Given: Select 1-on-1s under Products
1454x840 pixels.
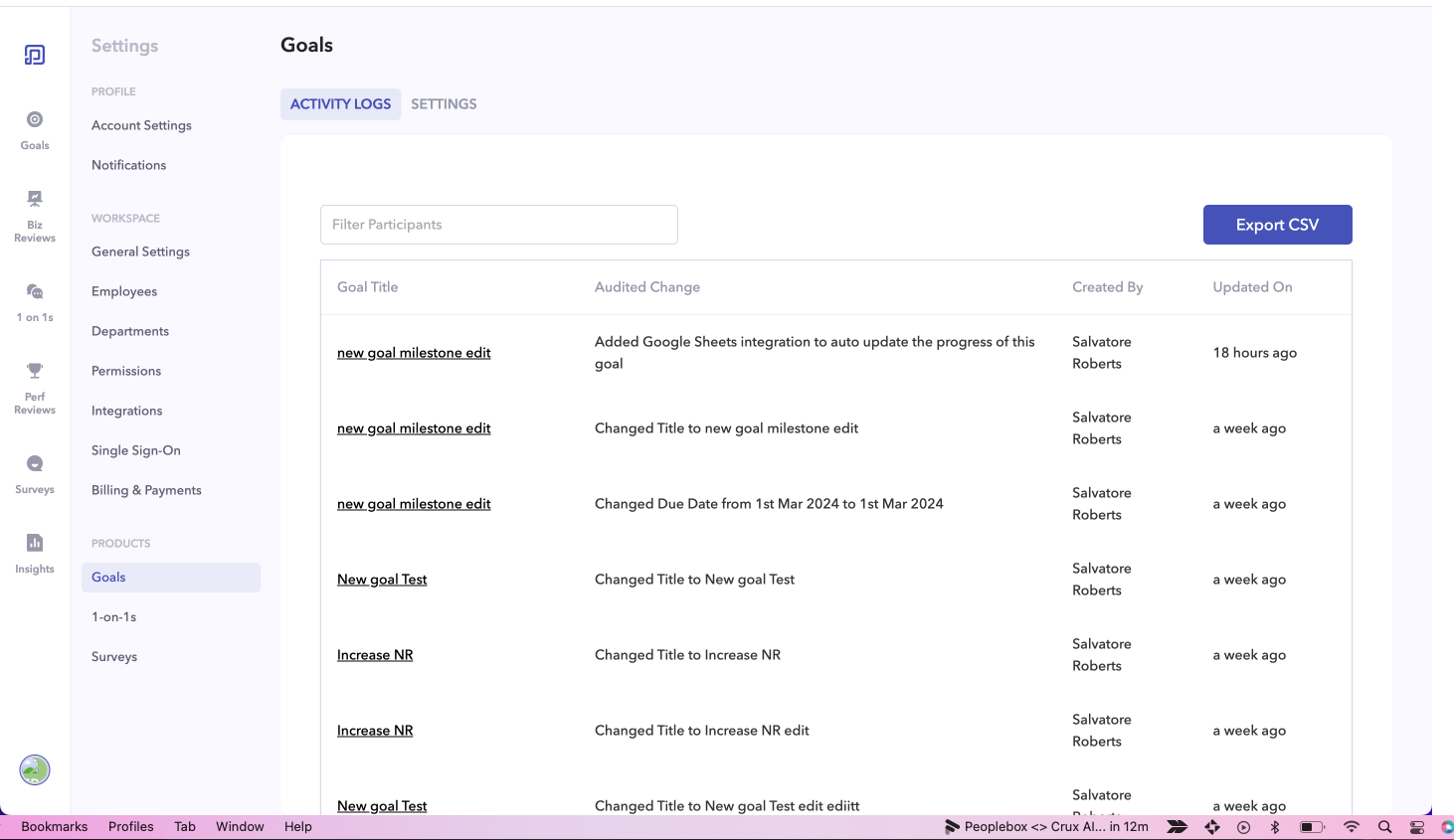Looking at the screenshot, I should point(114,617).
